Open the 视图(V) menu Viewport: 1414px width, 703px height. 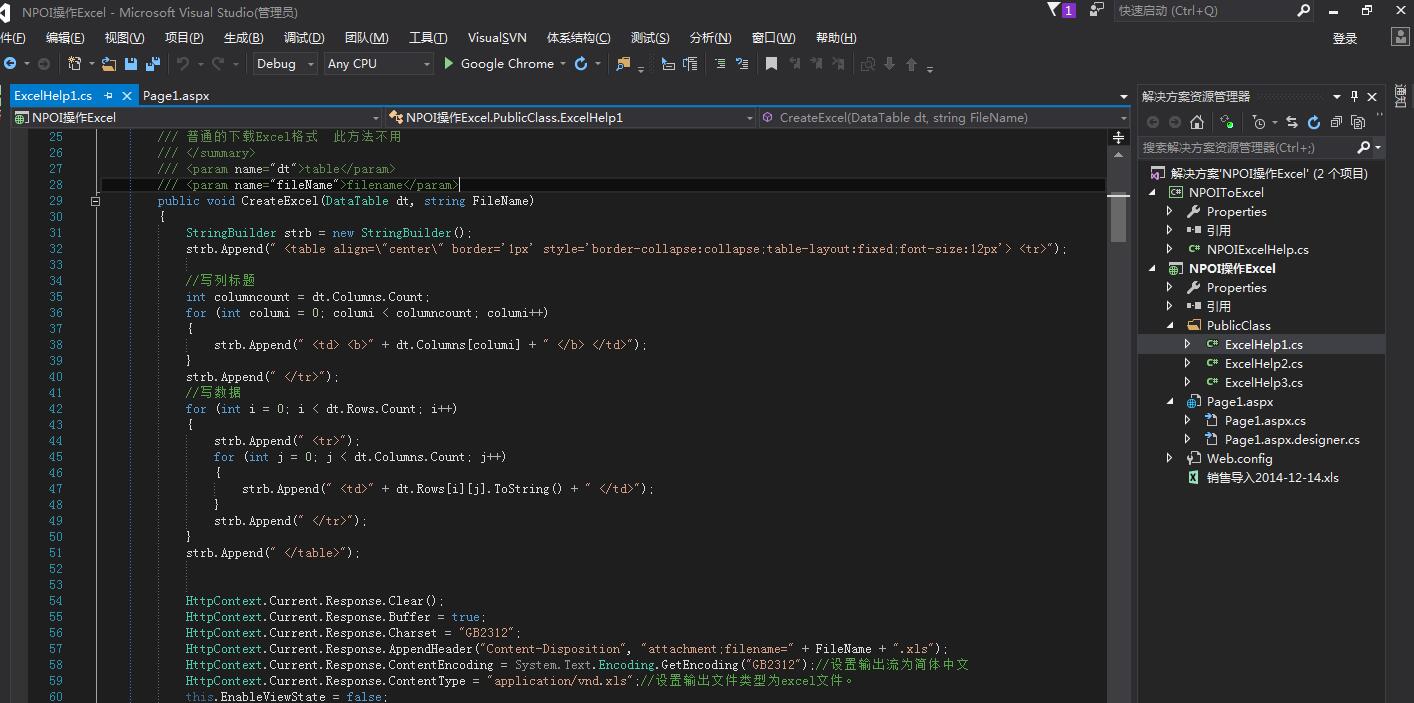pyautogui.click(x=124, y=37)
